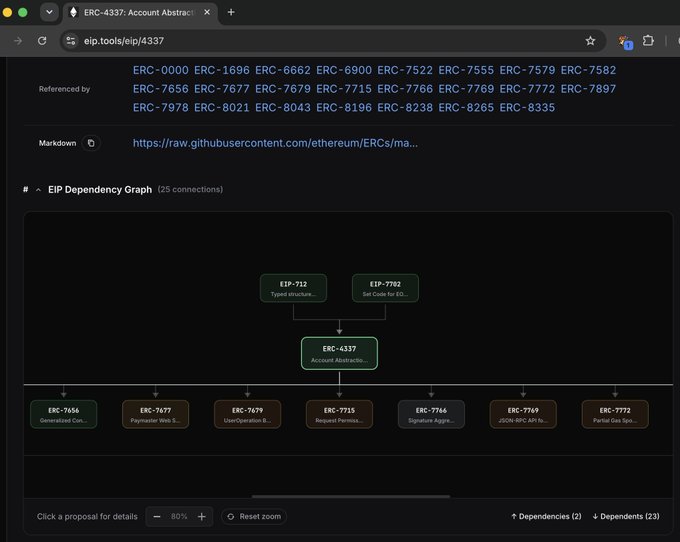Select the ERC-7769 JSON-RPC API node
680x542 pixels.
tap(523, 415)
